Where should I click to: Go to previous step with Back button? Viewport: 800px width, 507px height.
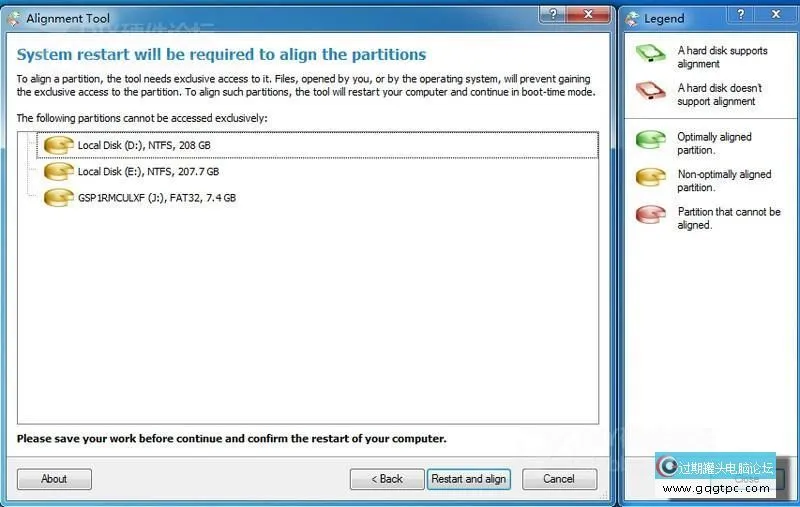[x=387, y=479]
